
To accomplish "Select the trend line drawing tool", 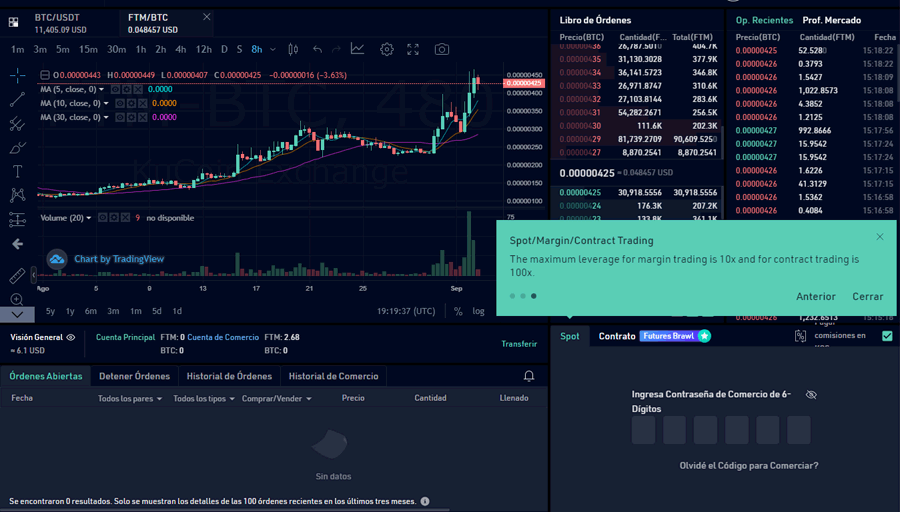I will click(x=17, y=99).
